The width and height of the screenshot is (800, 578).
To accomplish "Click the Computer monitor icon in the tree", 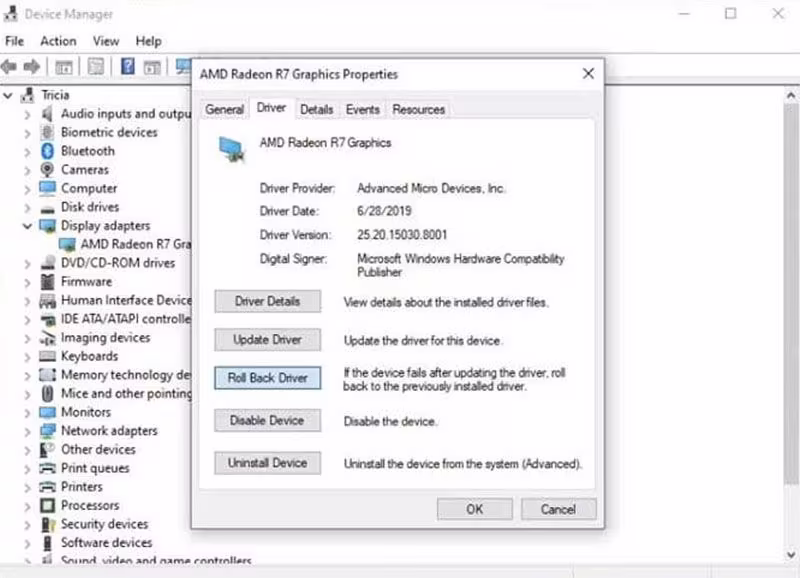I will pyautogui.click(x=47, y=188).
